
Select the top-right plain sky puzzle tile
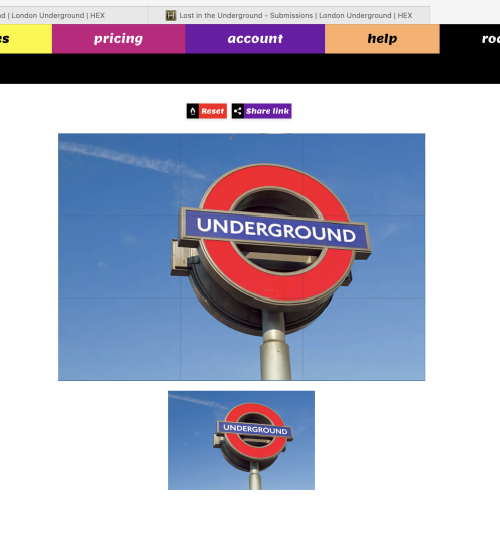click(x=364, y=174)
